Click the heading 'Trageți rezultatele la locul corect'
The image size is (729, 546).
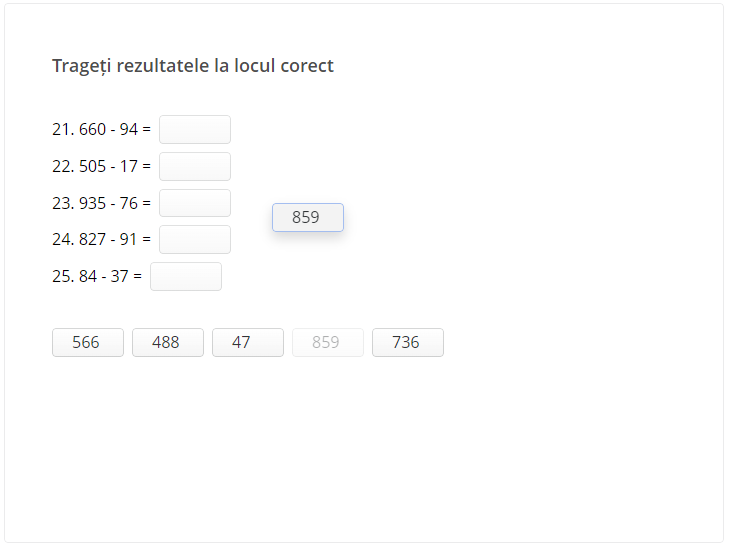point(193,66)
